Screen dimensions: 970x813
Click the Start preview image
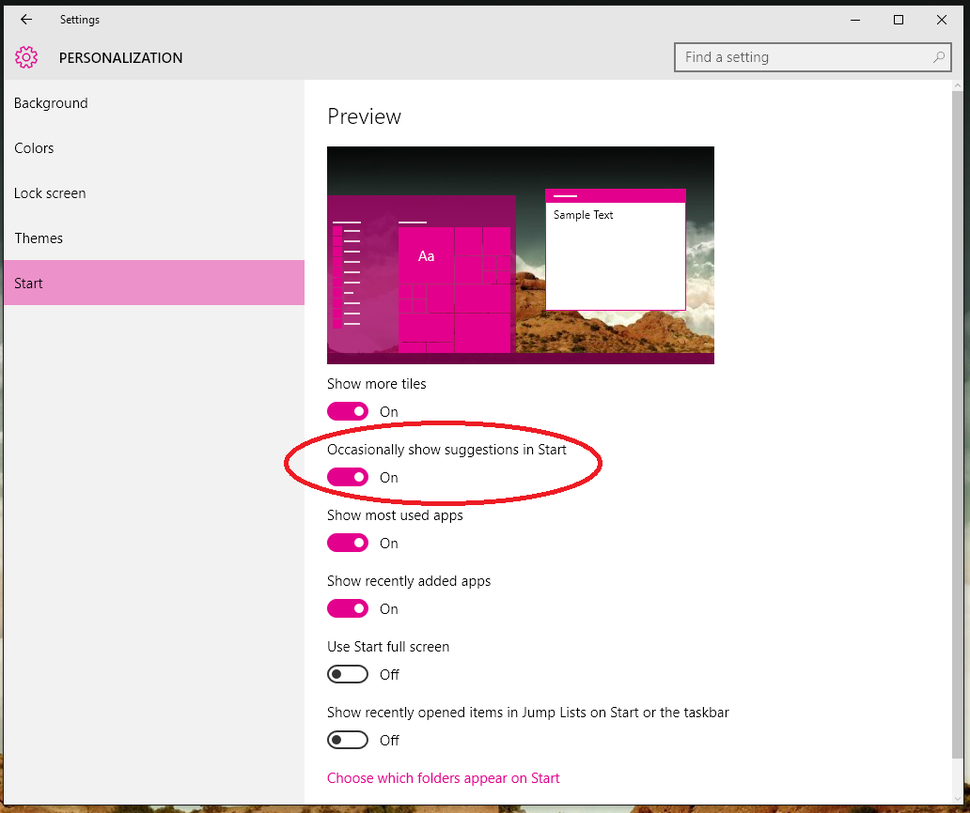click(x=520, y=255)
